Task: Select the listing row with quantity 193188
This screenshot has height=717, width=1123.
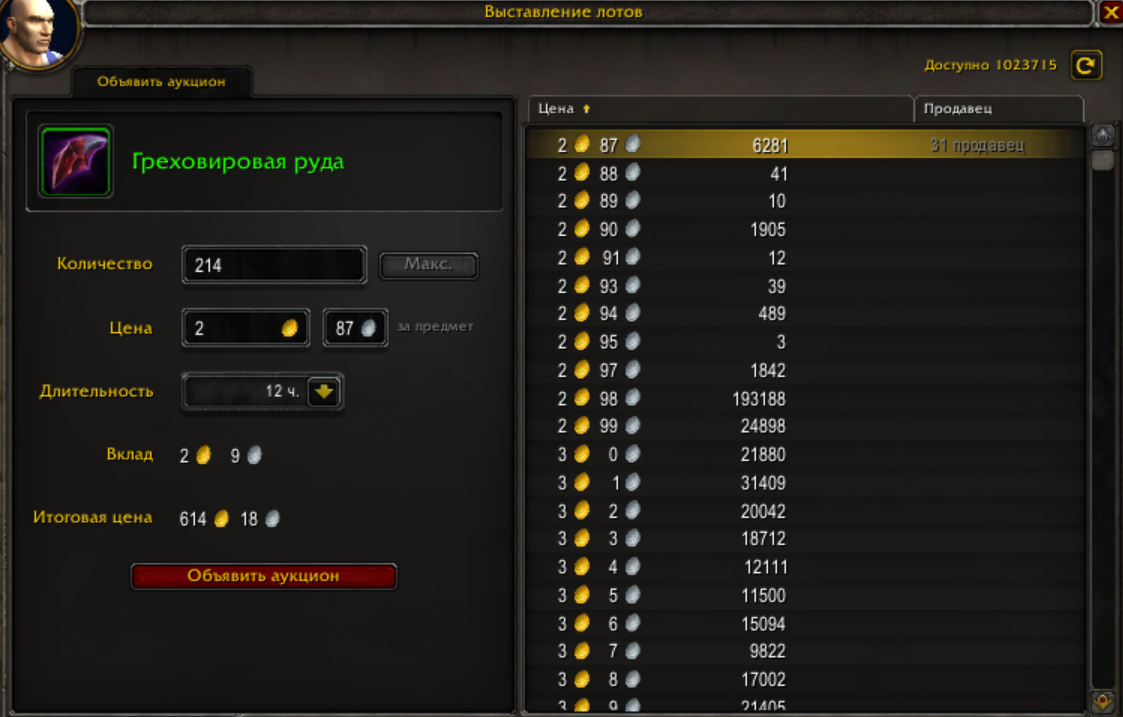Action: click(806, 398)
